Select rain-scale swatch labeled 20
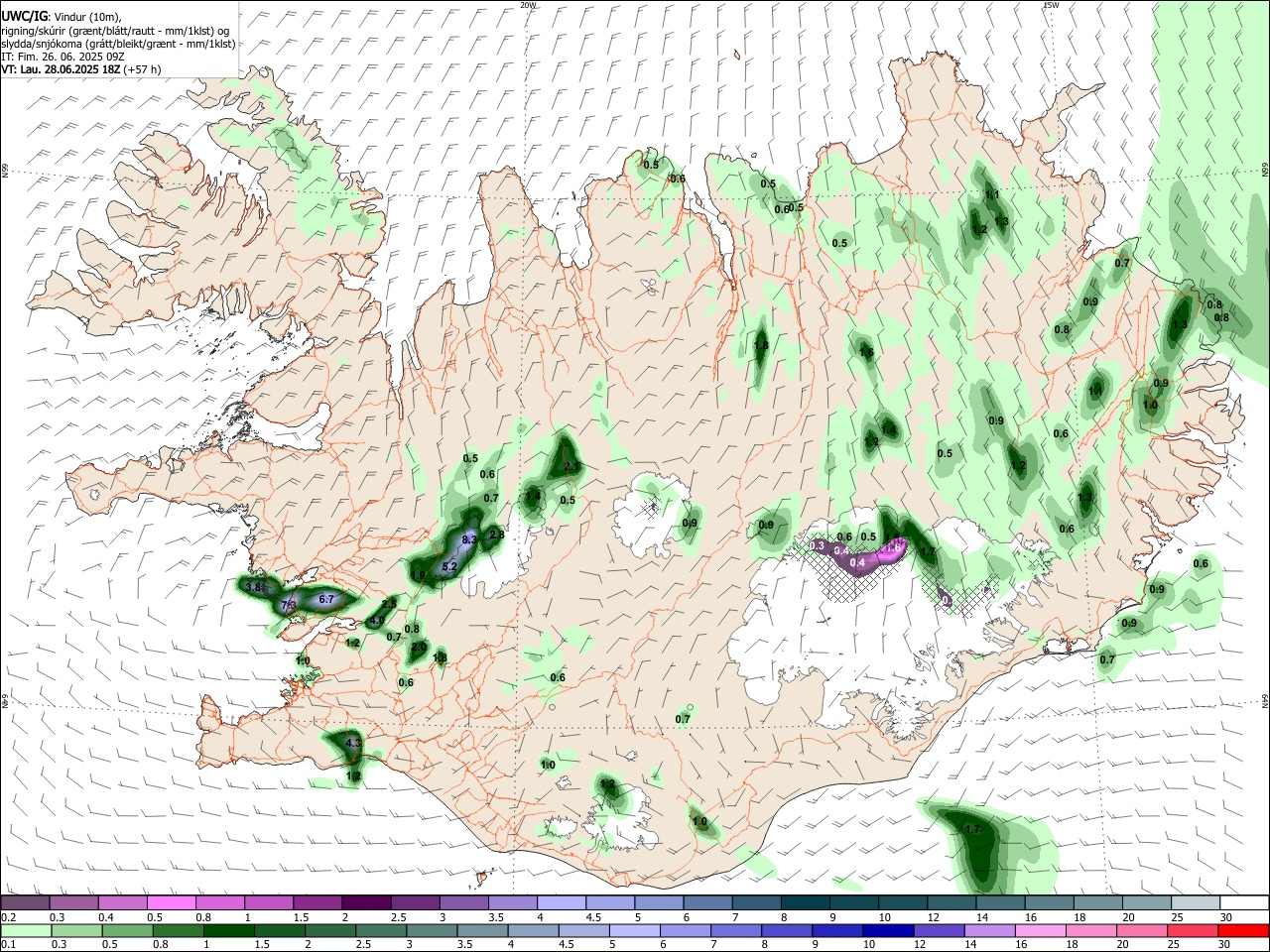 1142,930
